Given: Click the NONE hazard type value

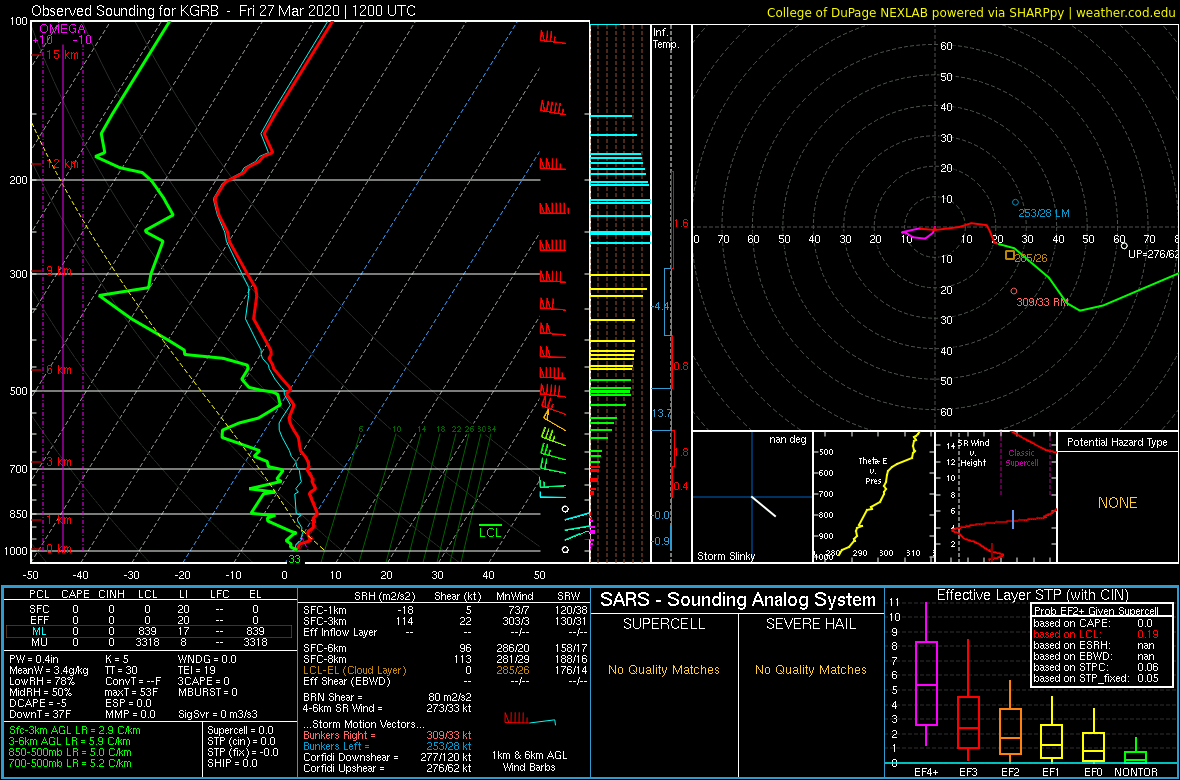Looking at the screenshot, I should click(1117, 503).
